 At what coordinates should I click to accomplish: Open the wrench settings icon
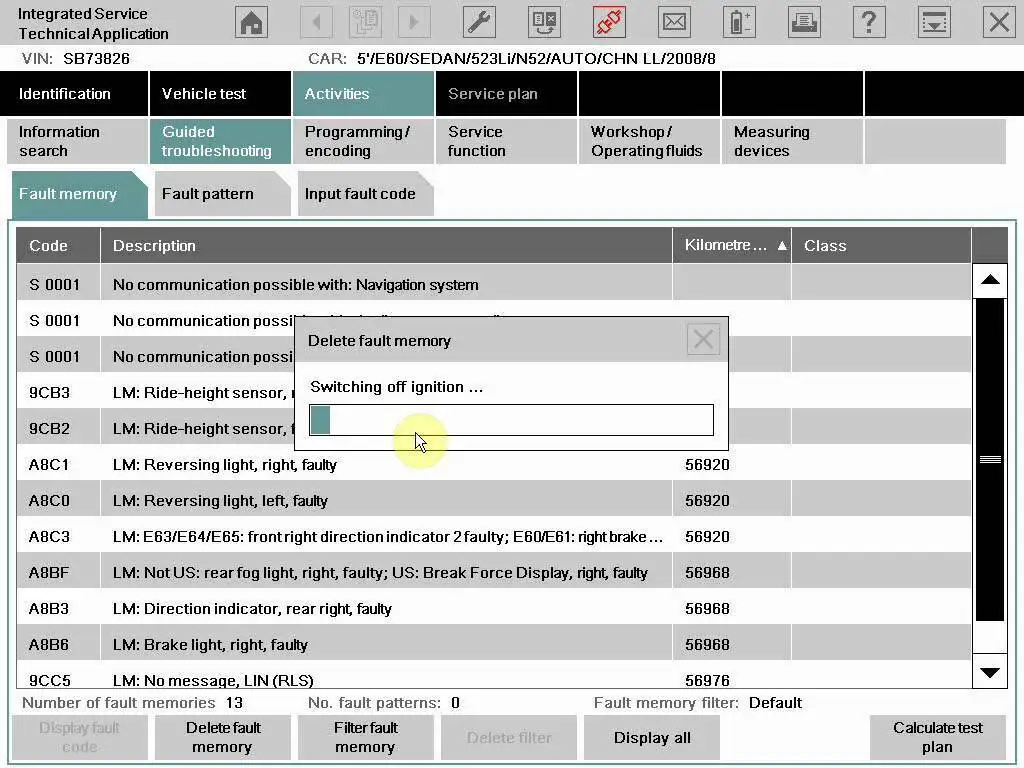point(480,23)
